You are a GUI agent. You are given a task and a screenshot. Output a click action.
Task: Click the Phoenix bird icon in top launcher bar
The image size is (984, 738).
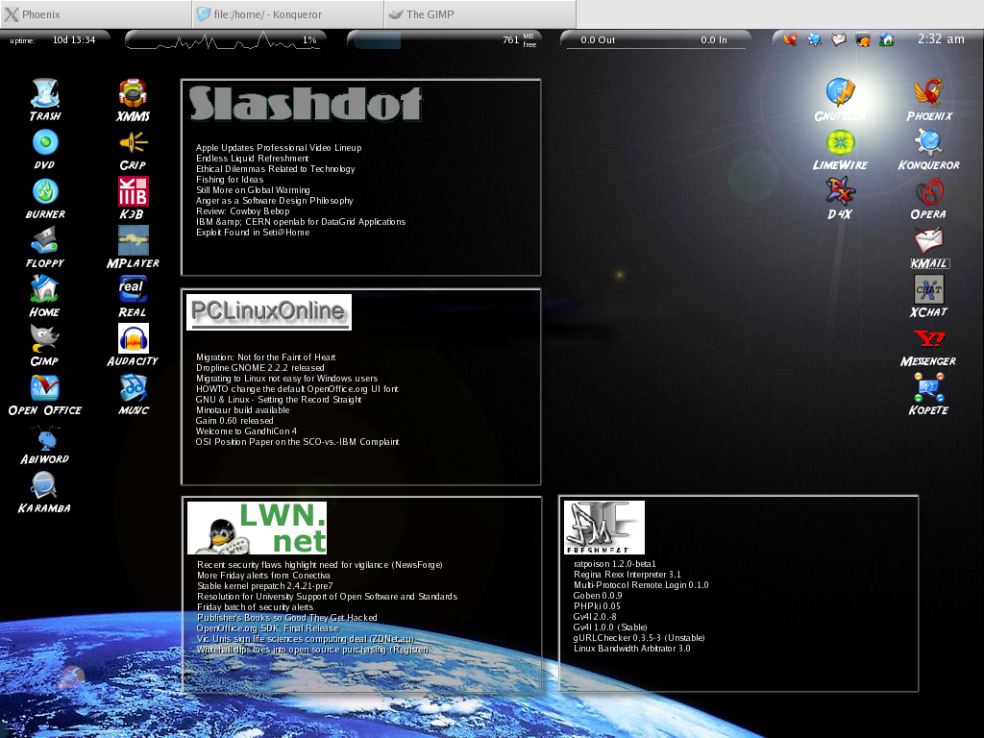(x=790, y=40)
